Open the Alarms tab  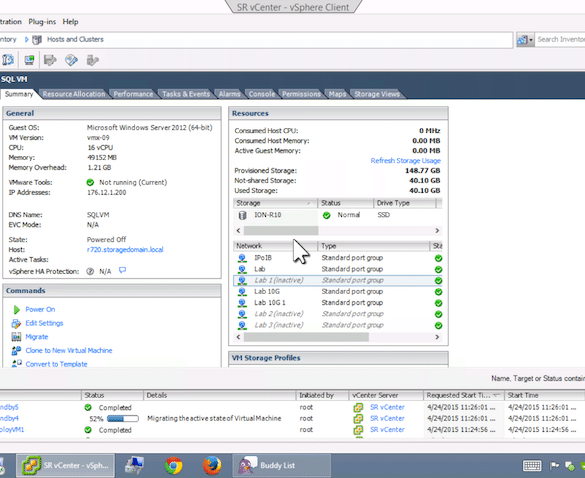229,94
